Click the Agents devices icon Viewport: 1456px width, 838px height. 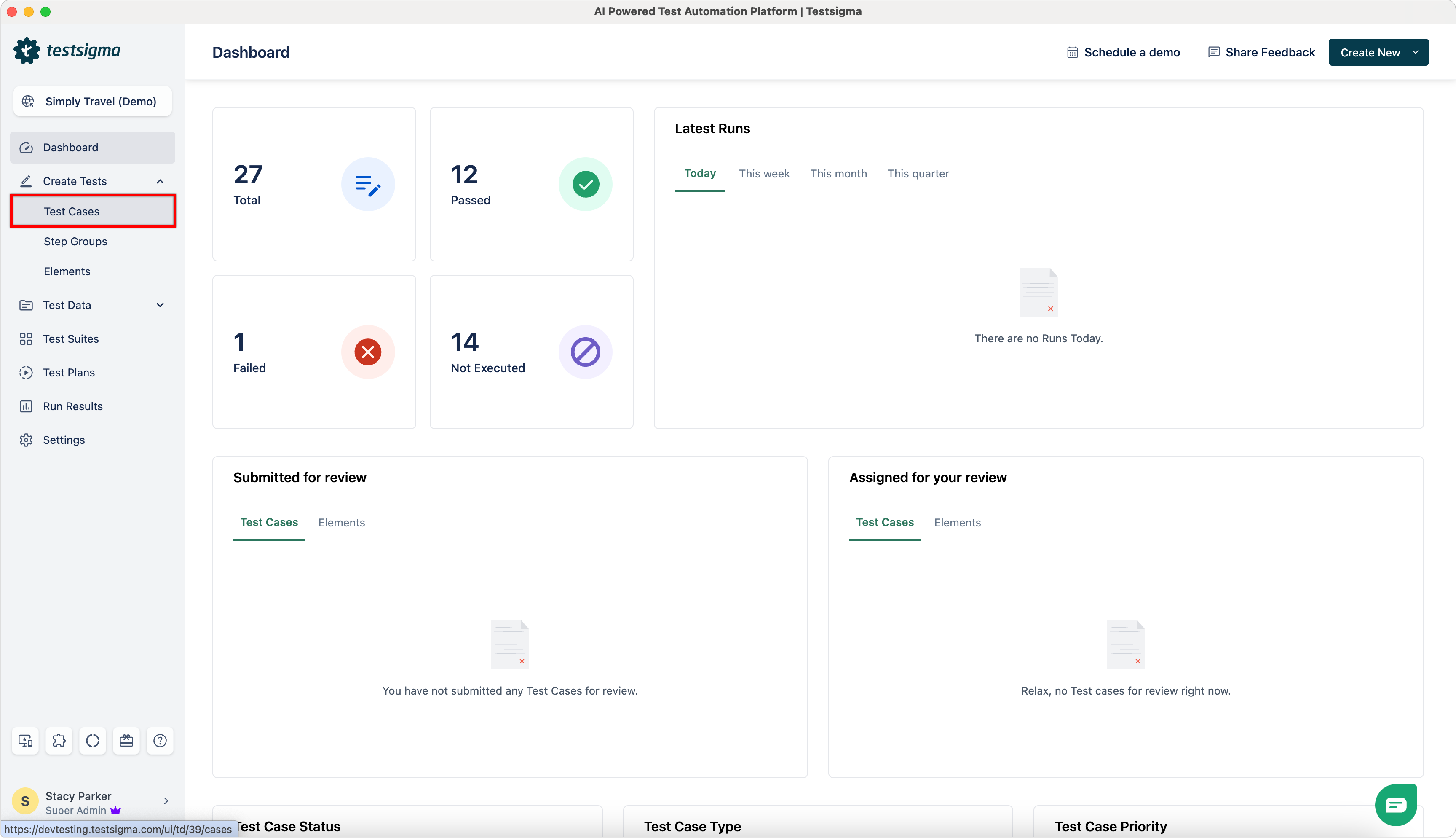(25, 741)
